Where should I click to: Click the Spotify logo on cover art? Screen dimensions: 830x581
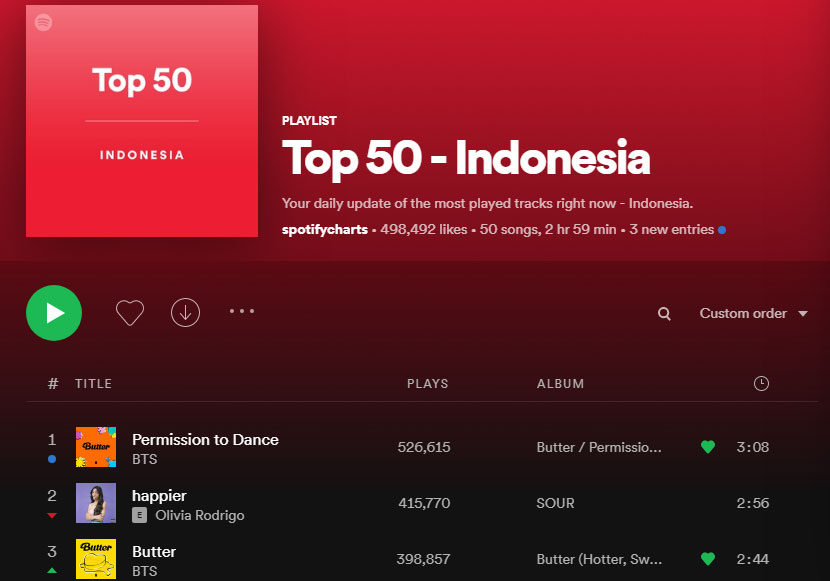(43, 23)
